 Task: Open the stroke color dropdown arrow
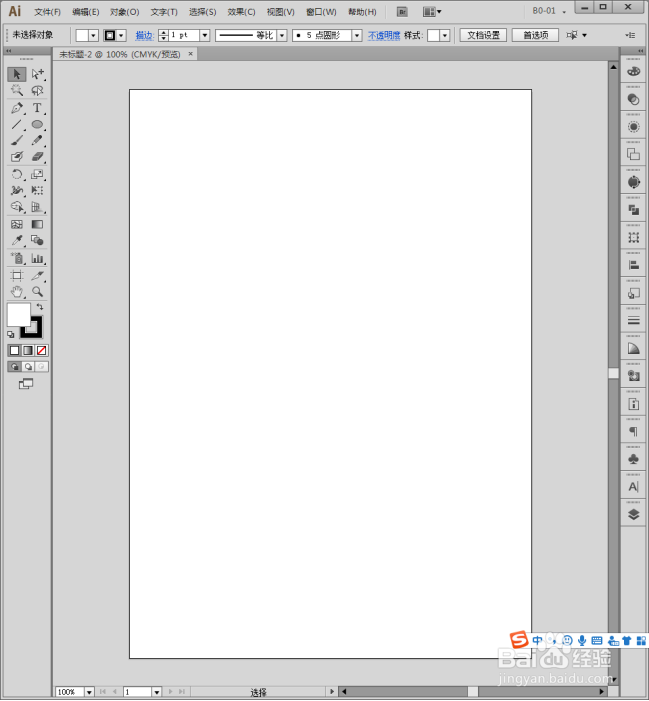(121, 35)
